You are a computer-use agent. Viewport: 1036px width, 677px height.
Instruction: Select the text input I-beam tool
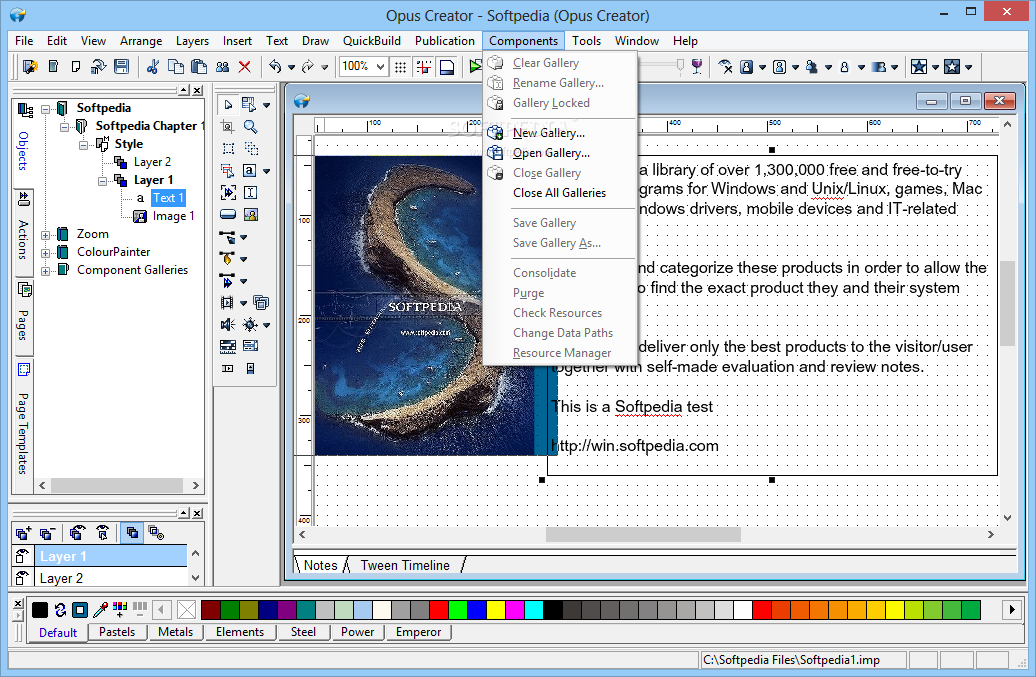(x=250, y=192)
